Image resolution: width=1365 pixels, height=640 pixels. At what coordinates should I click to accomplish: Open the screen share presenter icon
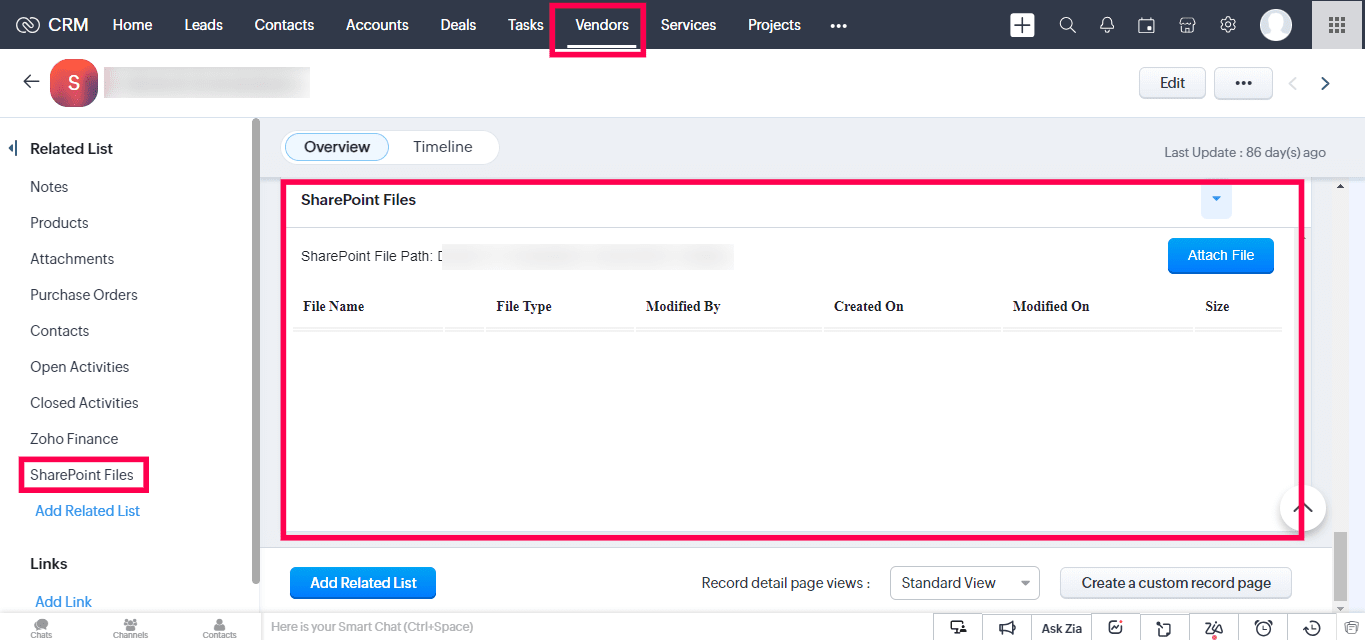coord(958,628)
